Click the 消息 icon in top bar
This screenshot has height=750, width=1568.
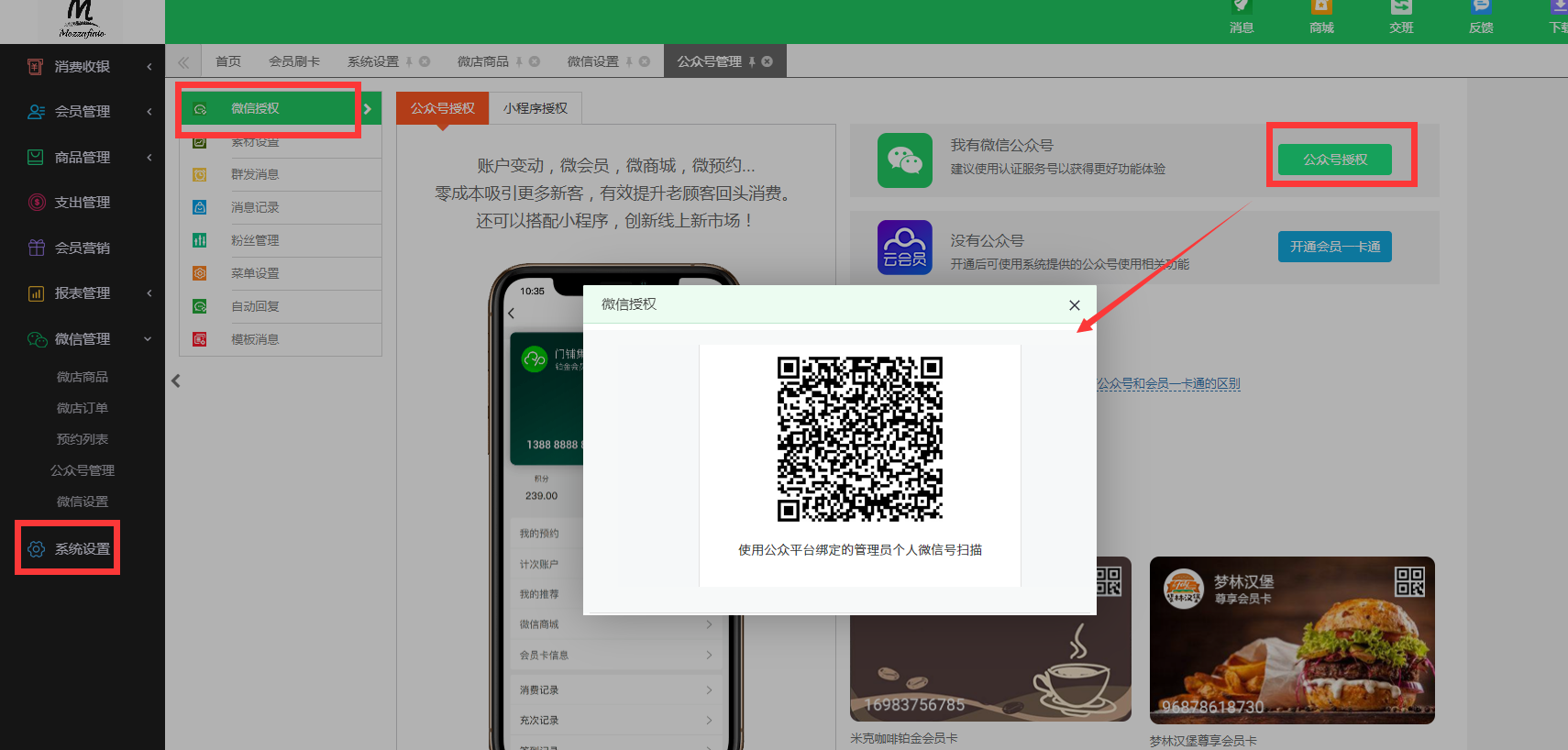click(1242, 7)
